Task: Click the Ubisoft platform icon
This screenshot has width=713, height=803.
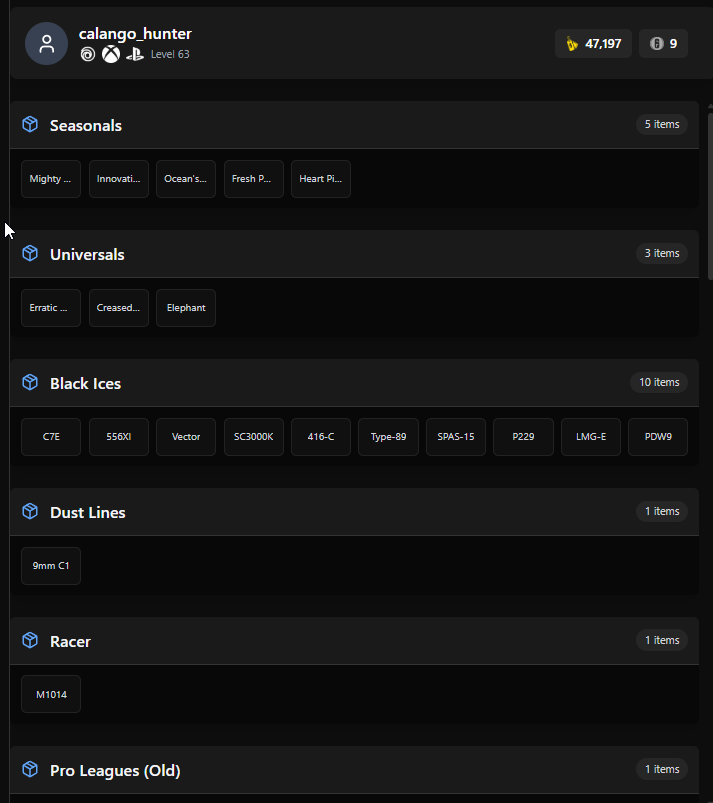Action: [88, 54]
